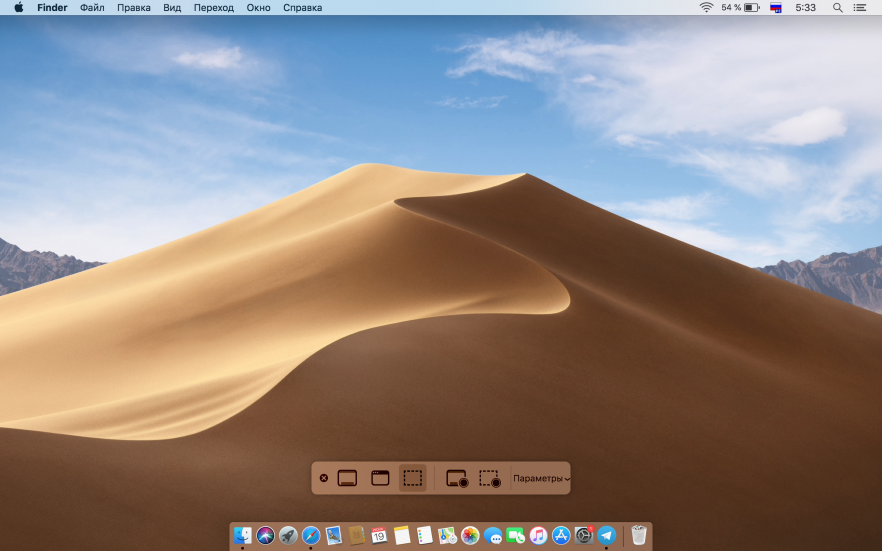The height and width of the screenshot is (551, 882).
Task: Open the Mail bird stamp icon in Dock
Action: [334, 535]
